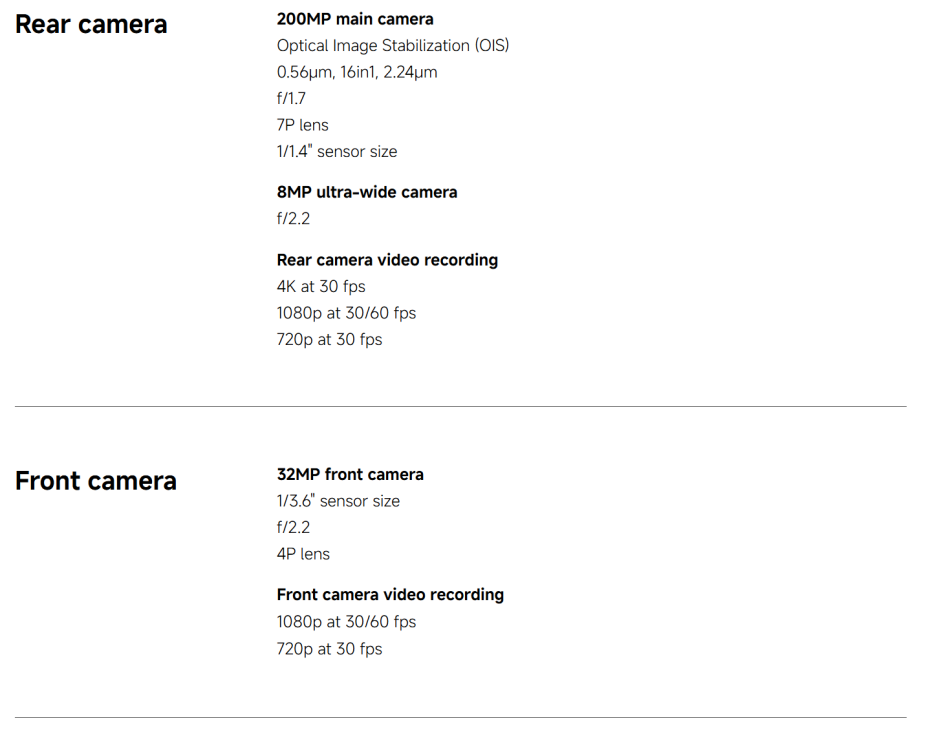The height and width of the screenshot is (739, 950).
Task: Click the 7P lens specification
Action: click(x=302, y=125)
